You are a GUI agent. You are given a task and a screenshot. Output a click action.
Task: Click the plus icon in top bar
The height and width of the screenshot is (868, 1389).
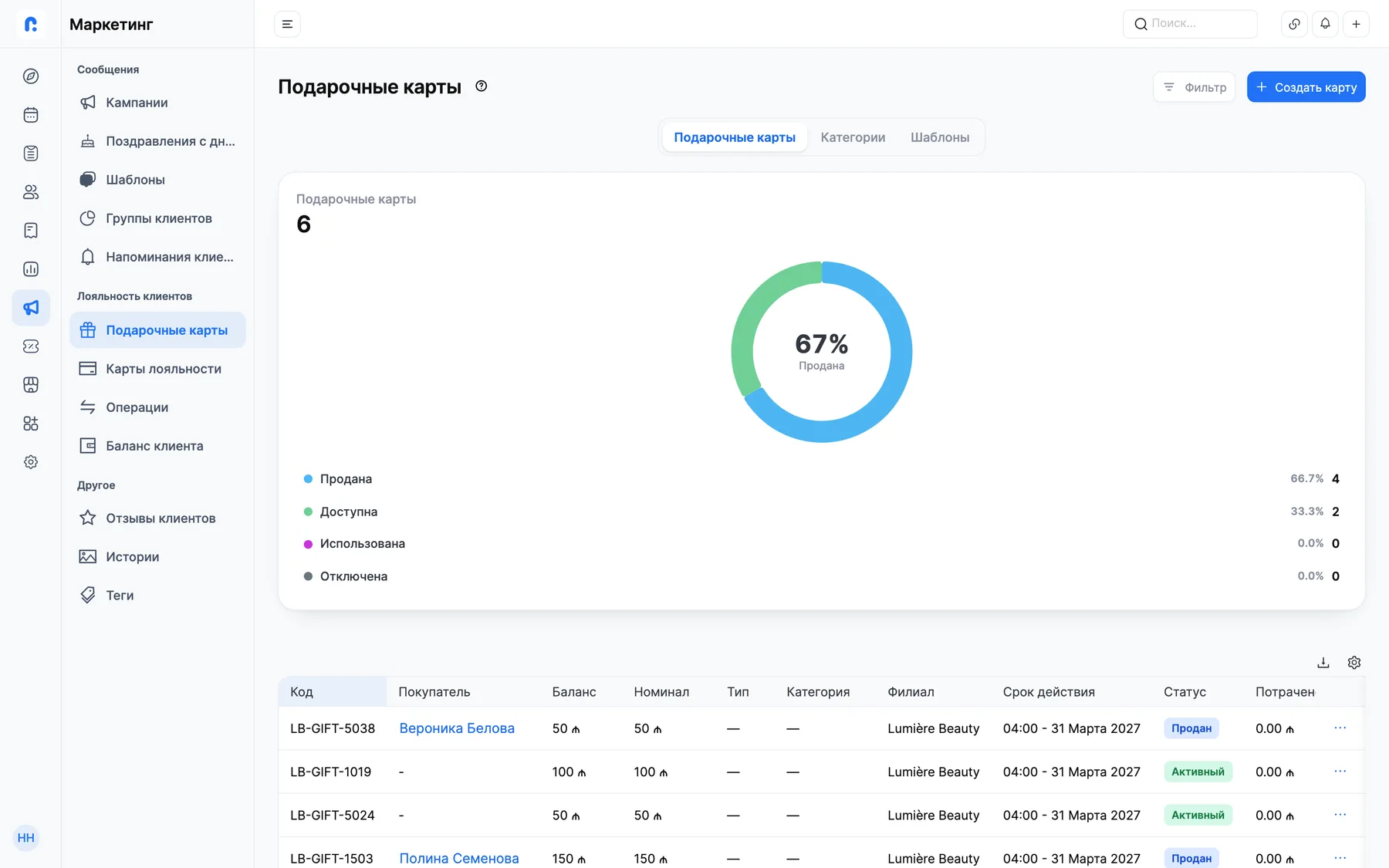click(x=1356, y=24)
